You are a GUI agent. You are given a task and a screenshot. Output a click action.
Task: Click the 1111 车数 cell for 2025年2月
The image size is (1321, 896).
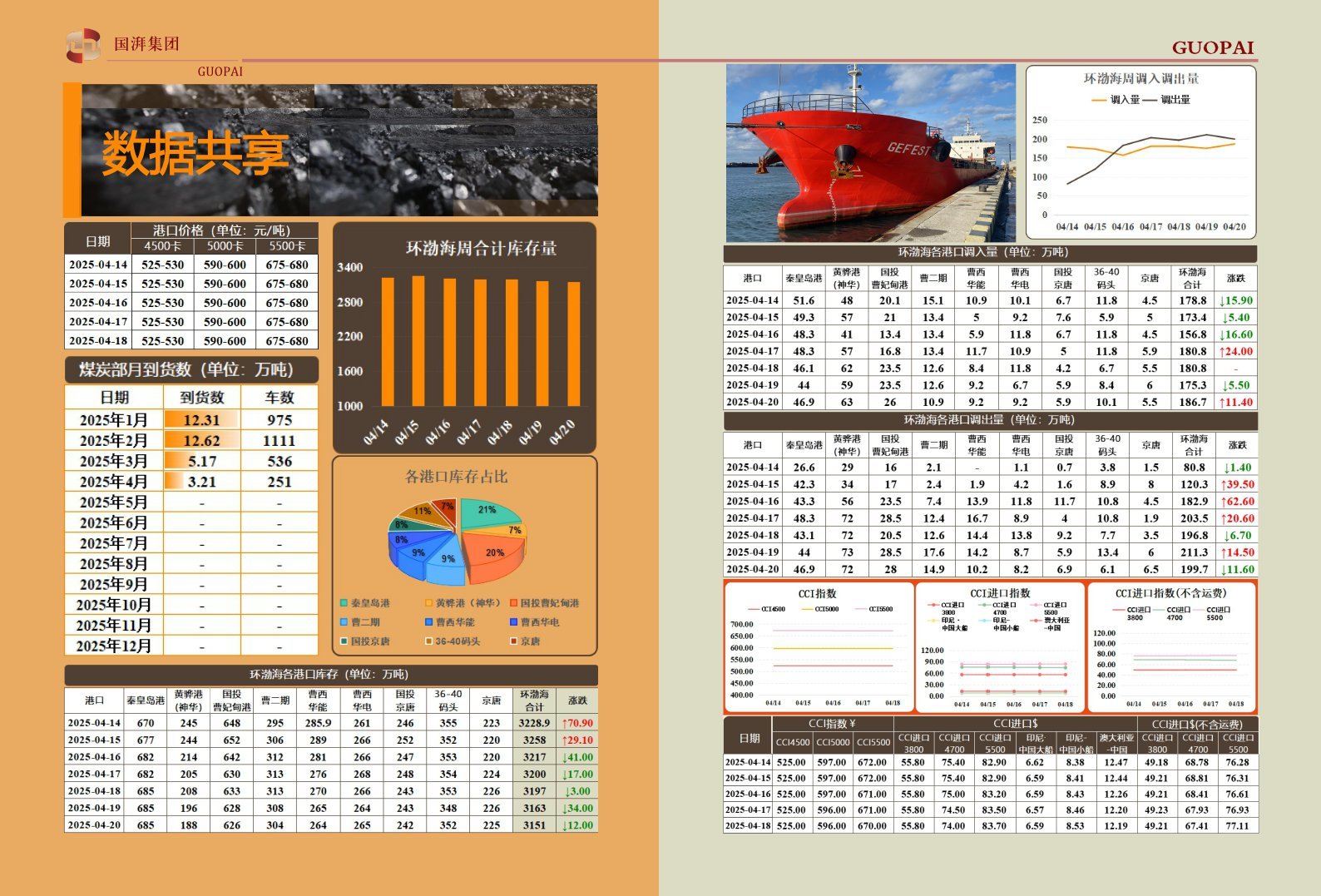pos(280,440)
